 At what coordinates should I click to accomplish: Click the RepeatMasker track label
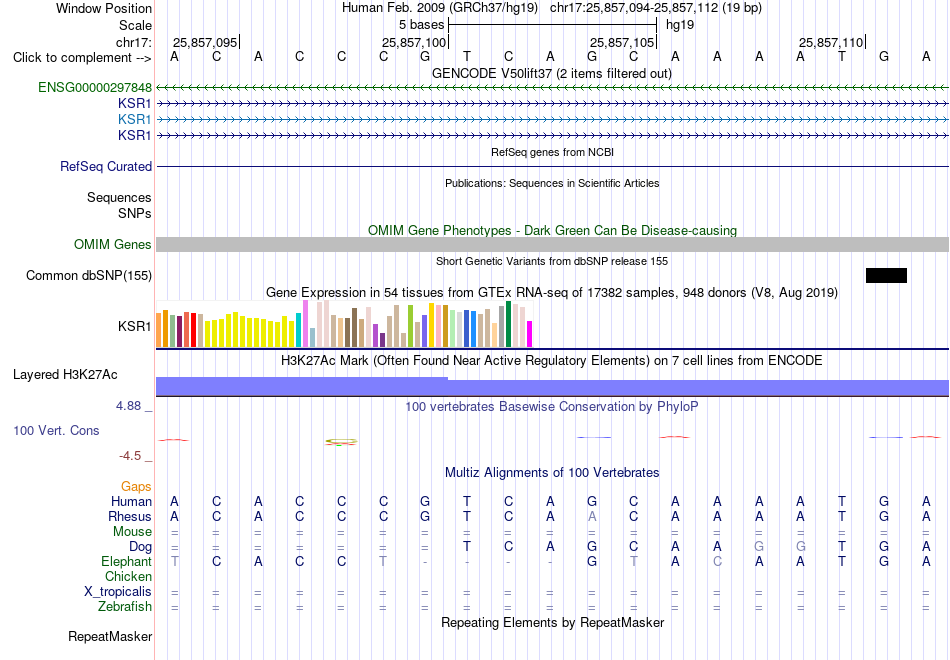coord(110,636)
